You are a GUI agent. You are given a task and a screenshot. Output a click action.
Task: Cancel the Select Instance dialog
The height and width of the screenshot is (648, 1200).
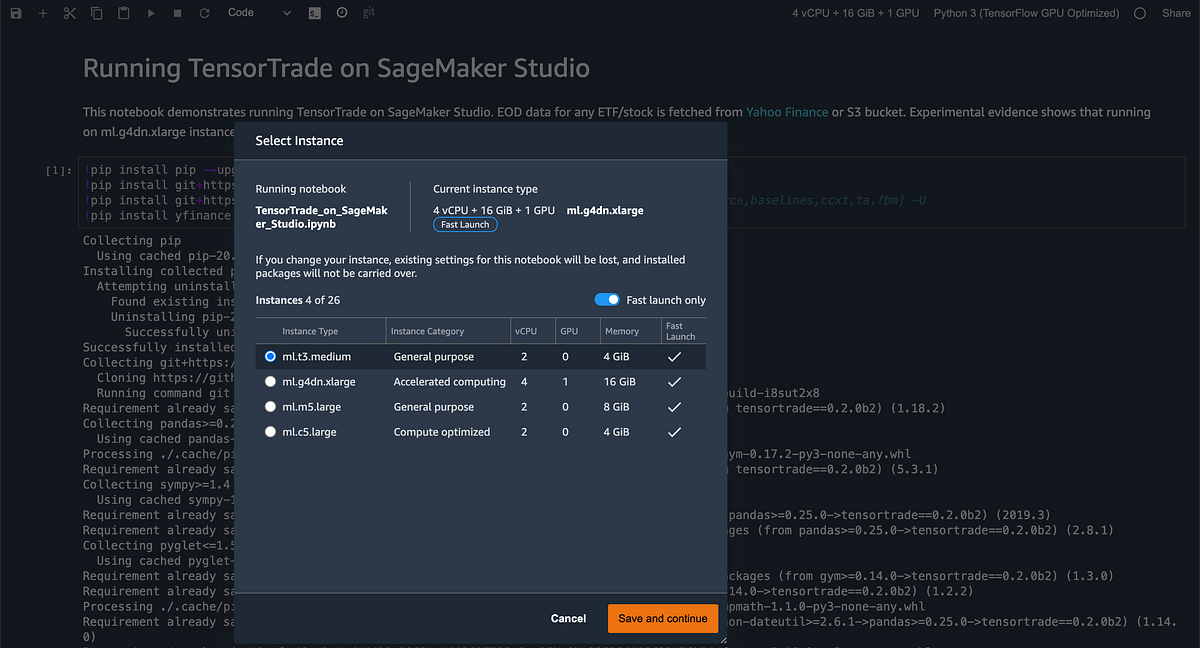[568, 618]
